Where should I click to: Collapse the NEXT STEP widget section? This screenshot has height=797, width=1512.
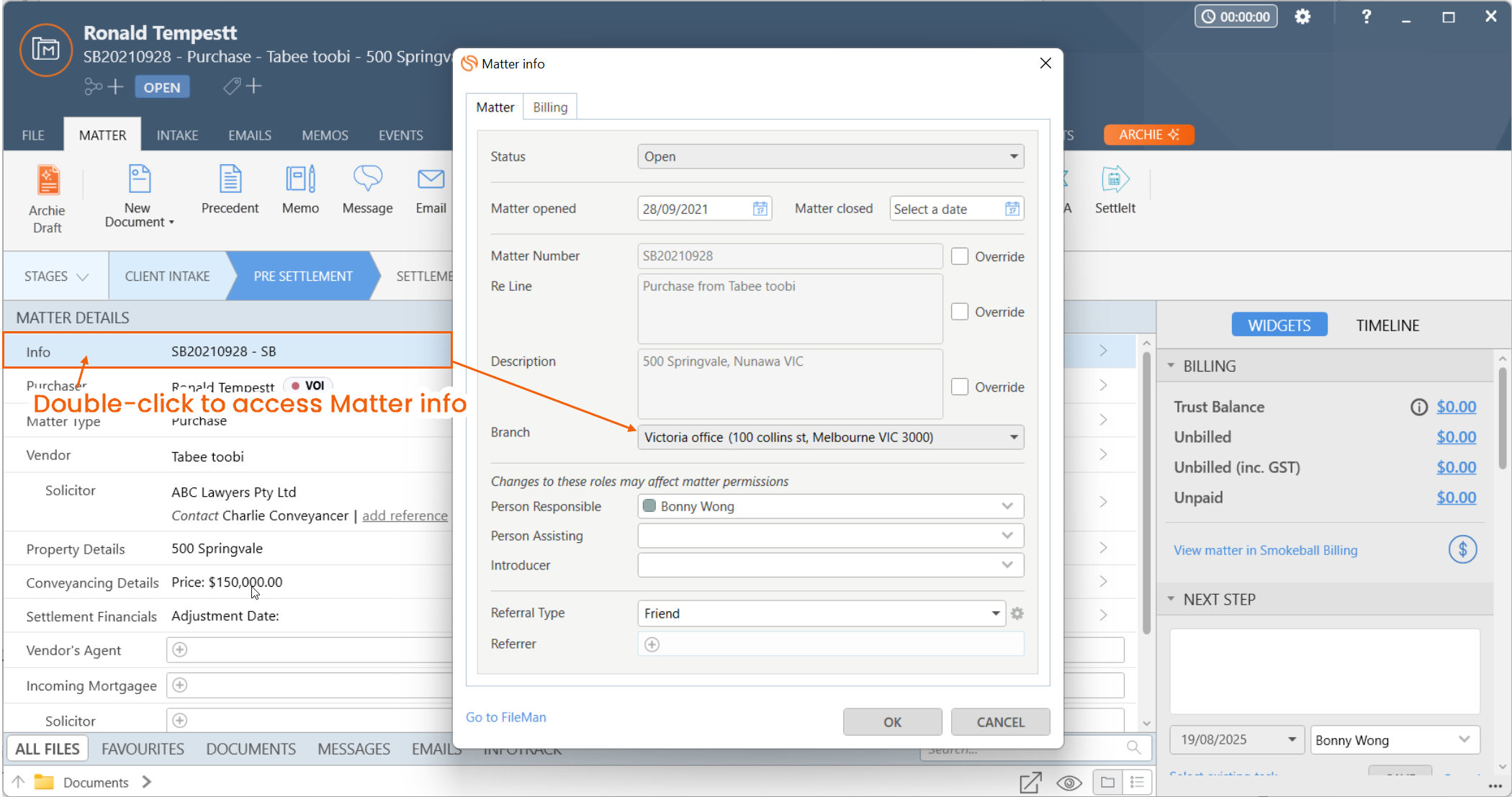tap(1171, 599)
